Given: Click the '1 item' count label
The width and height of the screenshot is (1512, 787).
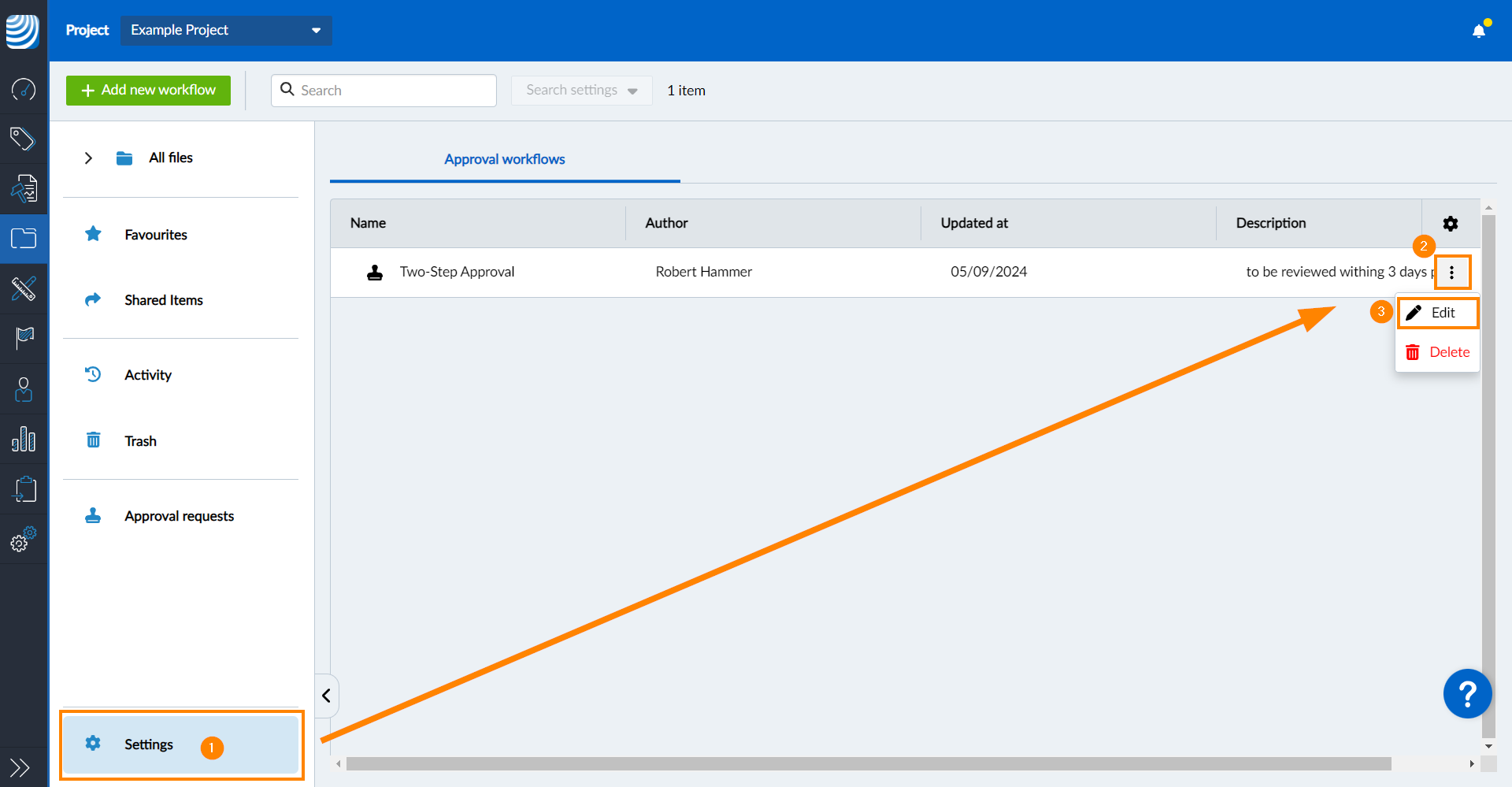Looking at the screenshot, I should (x=686, y=91).
